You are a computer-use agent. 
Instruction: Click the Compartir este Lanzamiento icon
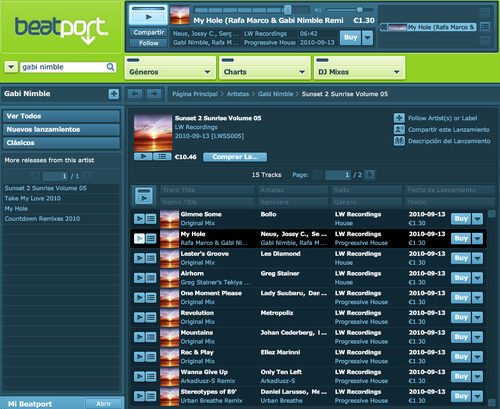pos(399,129)
